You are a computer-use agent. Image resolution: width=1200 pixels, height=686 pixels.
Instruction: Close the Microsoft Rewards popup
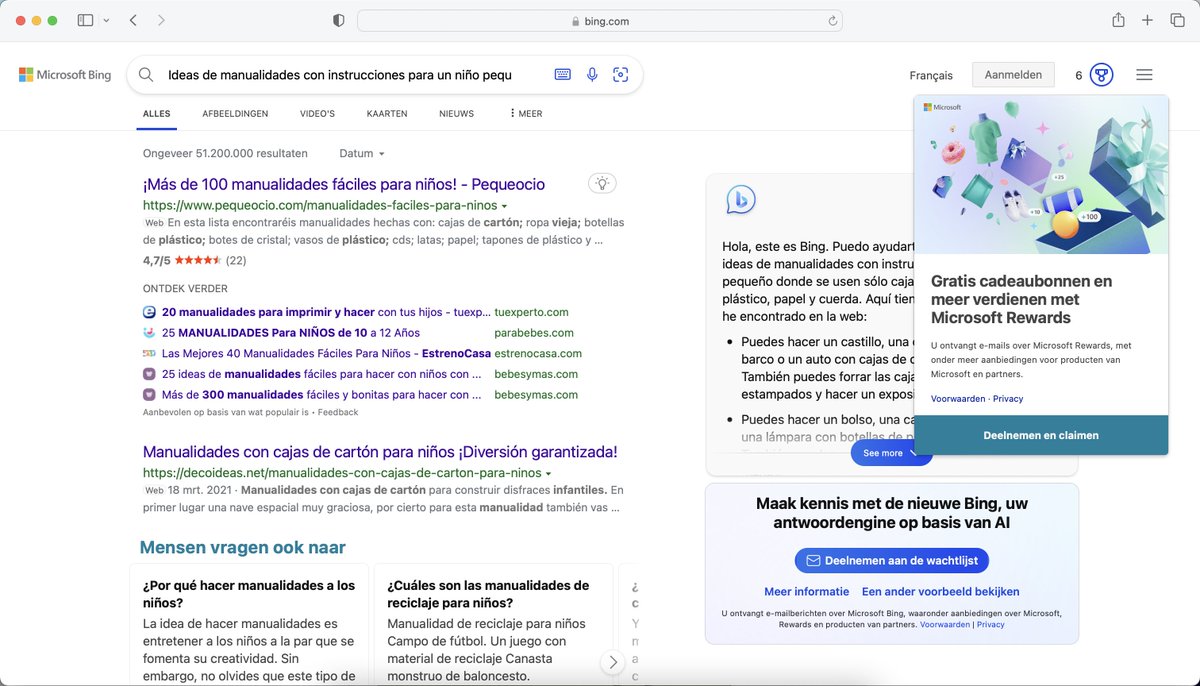click(1146, 124)
